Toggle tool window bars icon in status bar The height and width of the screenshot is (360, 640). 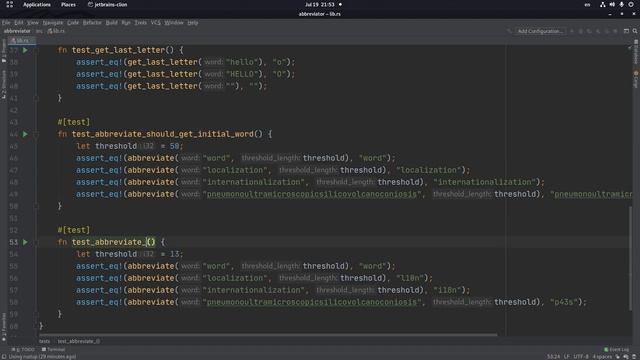coord(4,357)
